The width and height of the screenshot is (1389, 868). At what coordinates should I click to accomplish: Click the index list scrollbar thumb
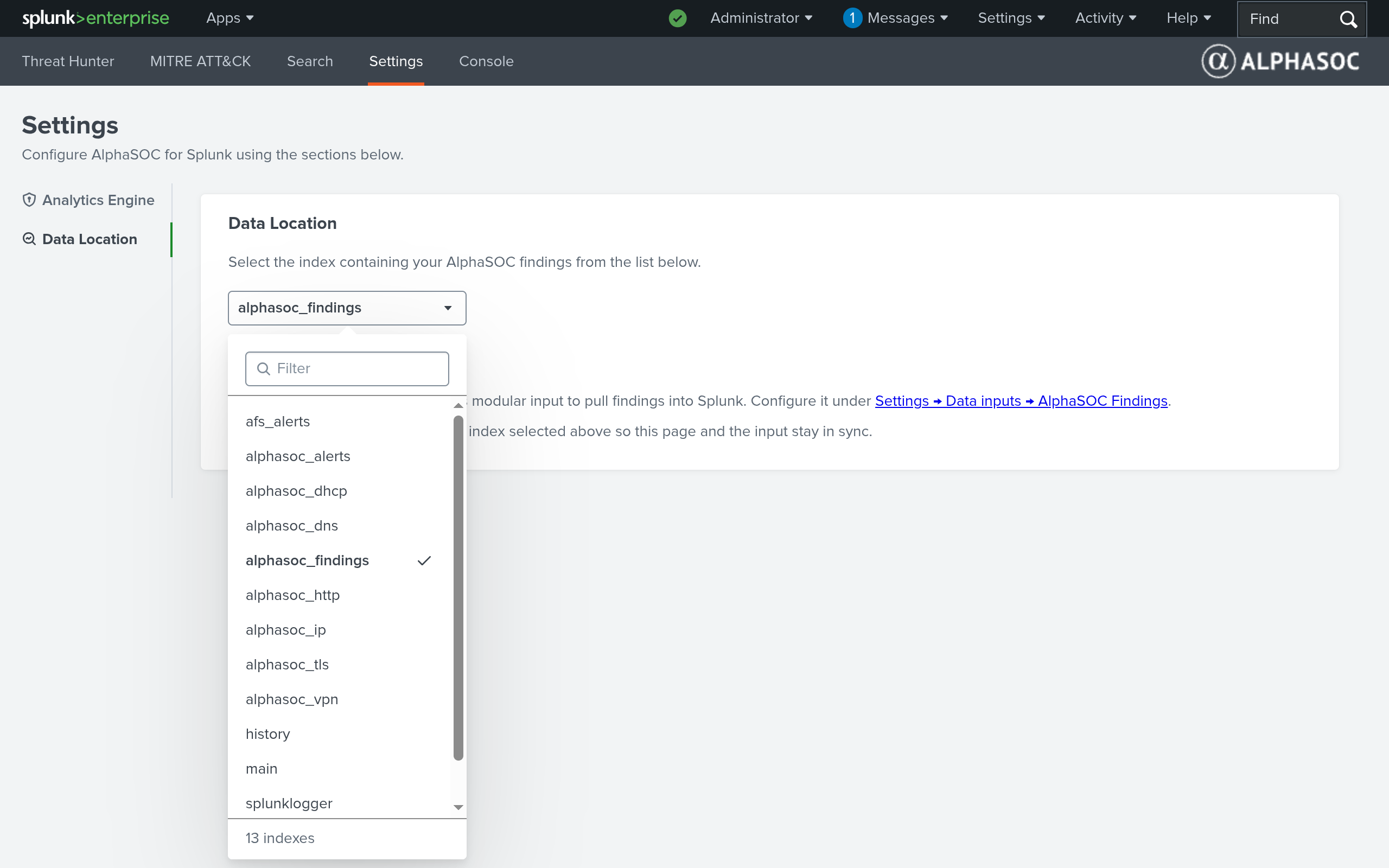tap(458, 588)
